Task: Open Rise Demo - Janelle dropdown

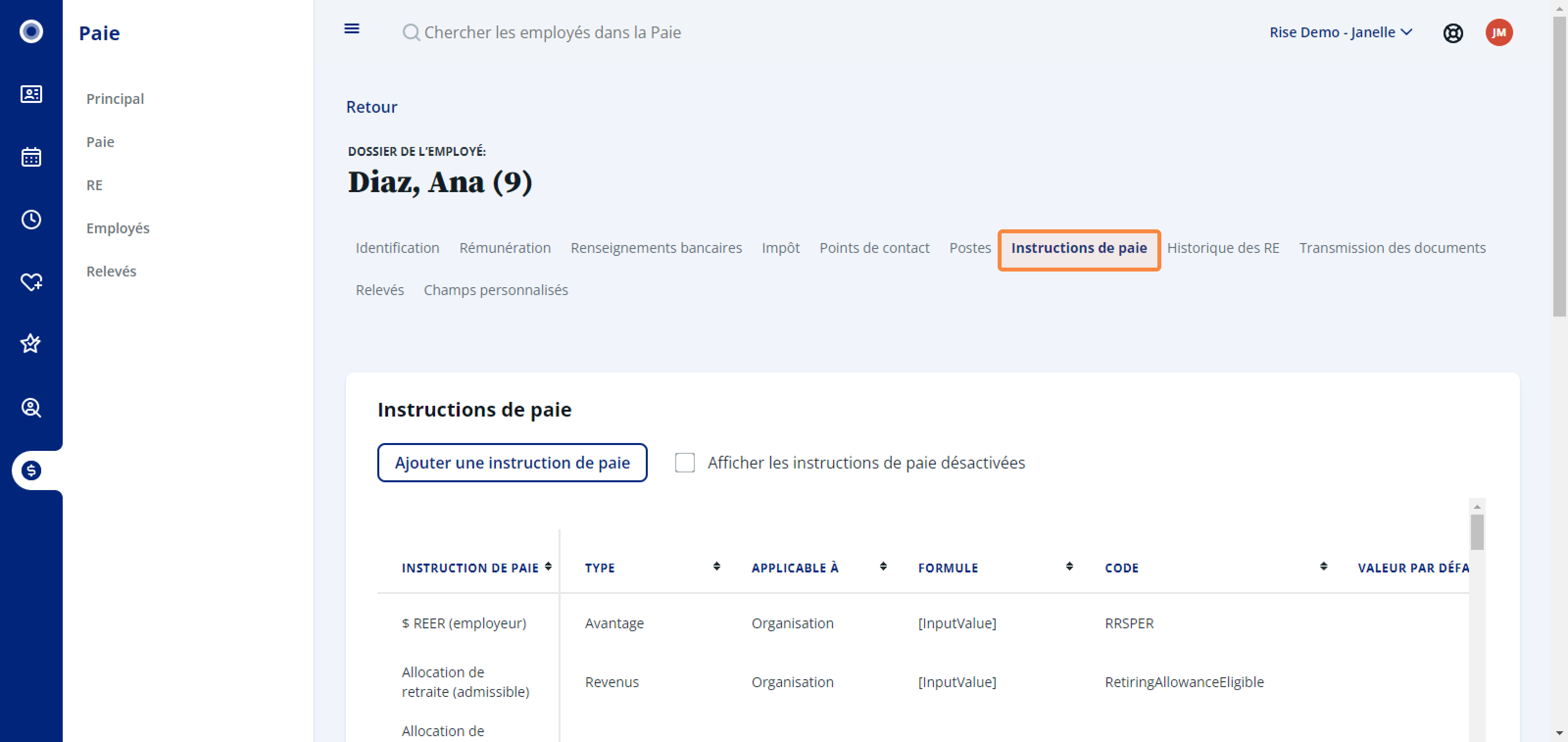Action: click(x=1340, y=32)
